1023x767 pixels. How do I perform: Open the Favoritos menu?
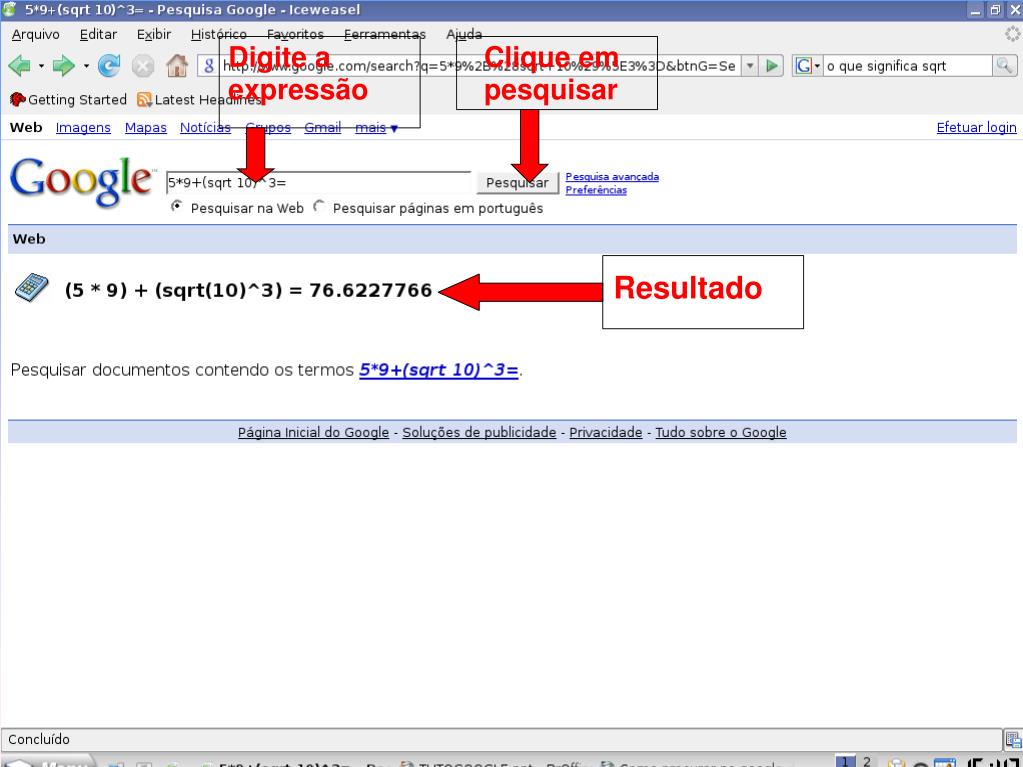[x=295, y=35]
